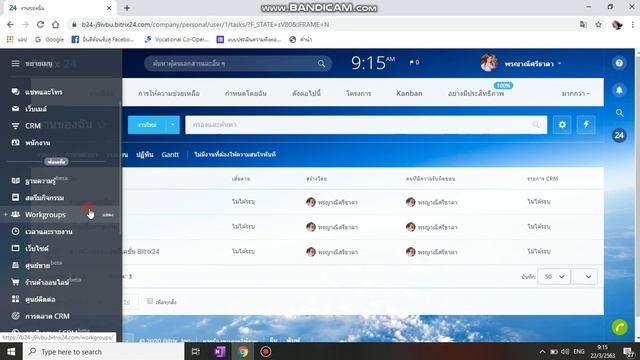The image size is (640, 360).
Task: Click the no tasks require attention counter text
Action: pos(235,154)
